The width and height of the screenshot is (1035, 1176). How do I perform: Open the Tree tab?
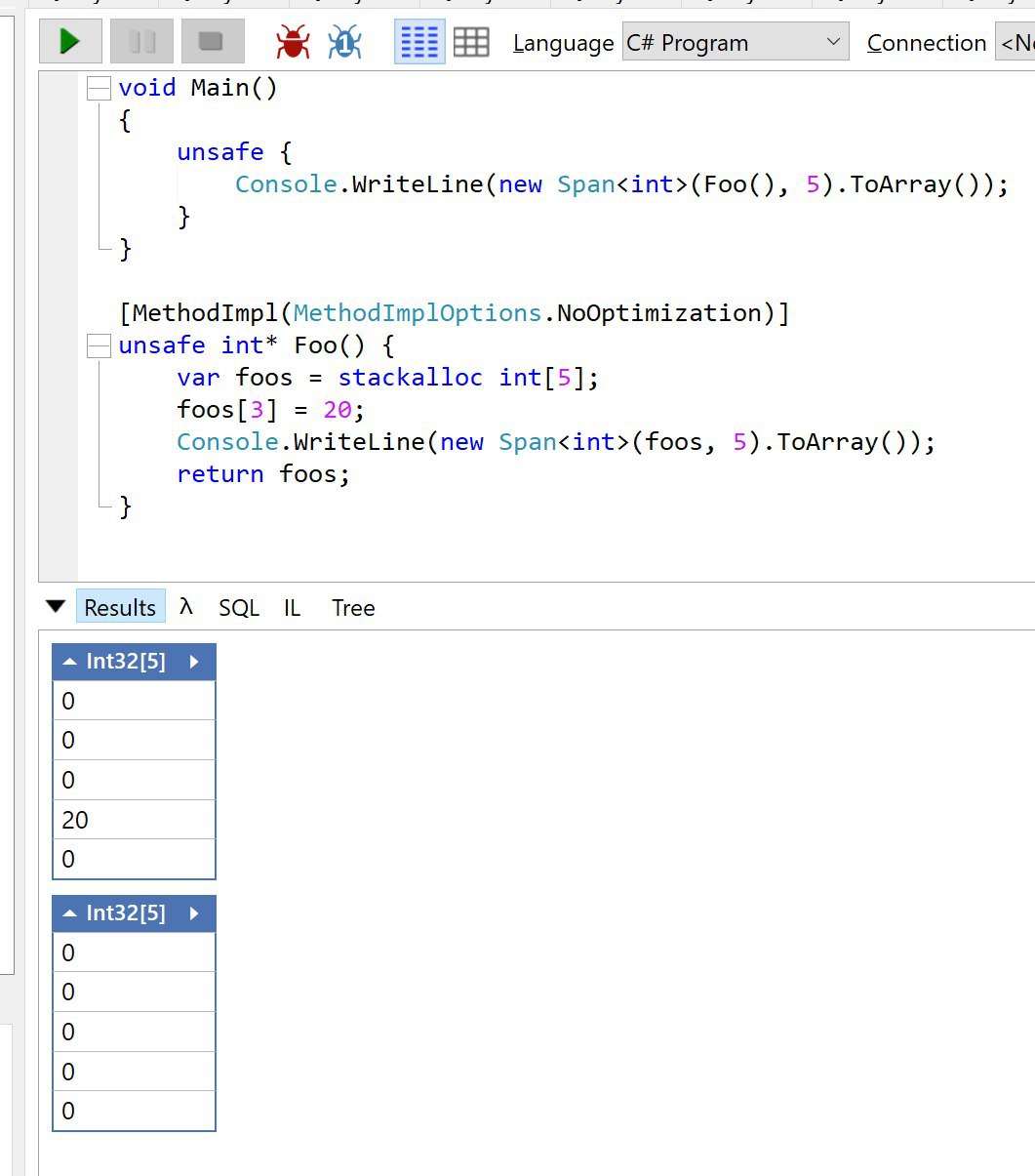[353, 608]
